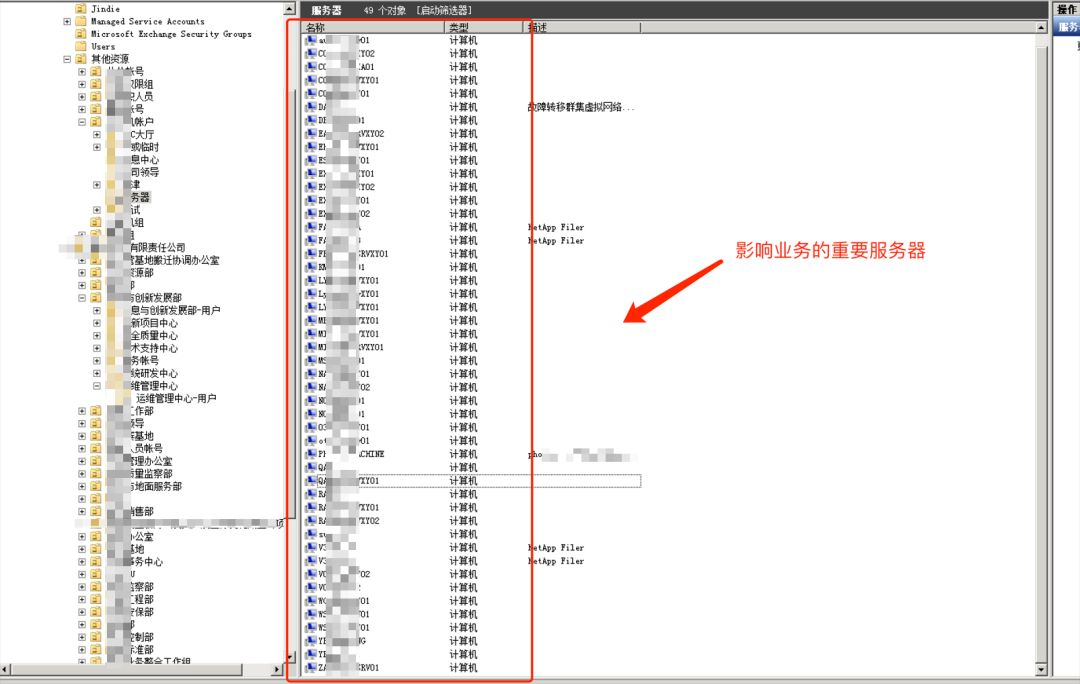Viewport: 1080px width, 684px height.
Task: Click computer icon of row ending CRVXY01
Action: pos(311,253)
